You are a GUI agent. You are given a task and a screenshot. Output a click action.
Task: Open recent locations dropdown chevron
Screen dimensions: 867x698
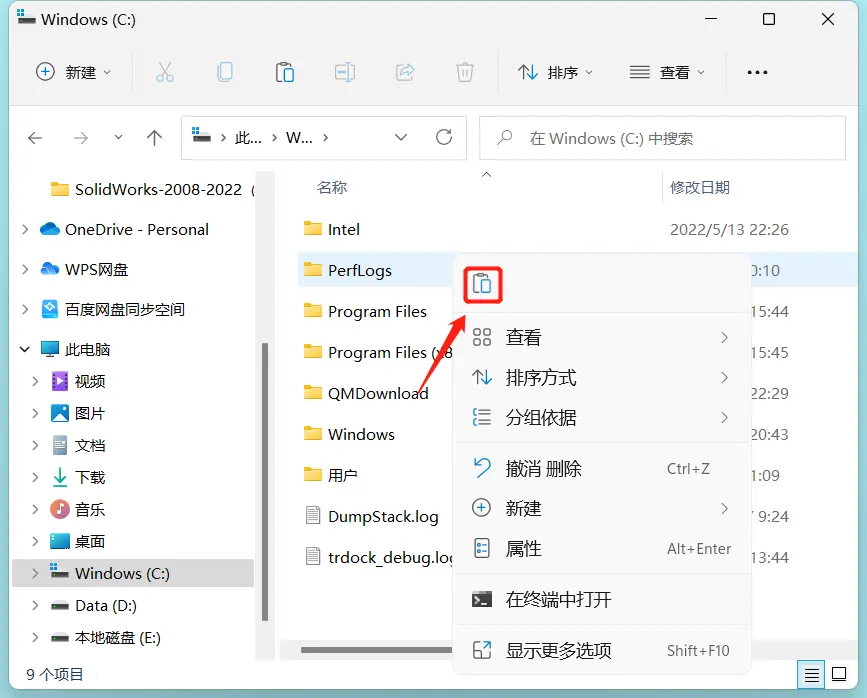(118, 137)
